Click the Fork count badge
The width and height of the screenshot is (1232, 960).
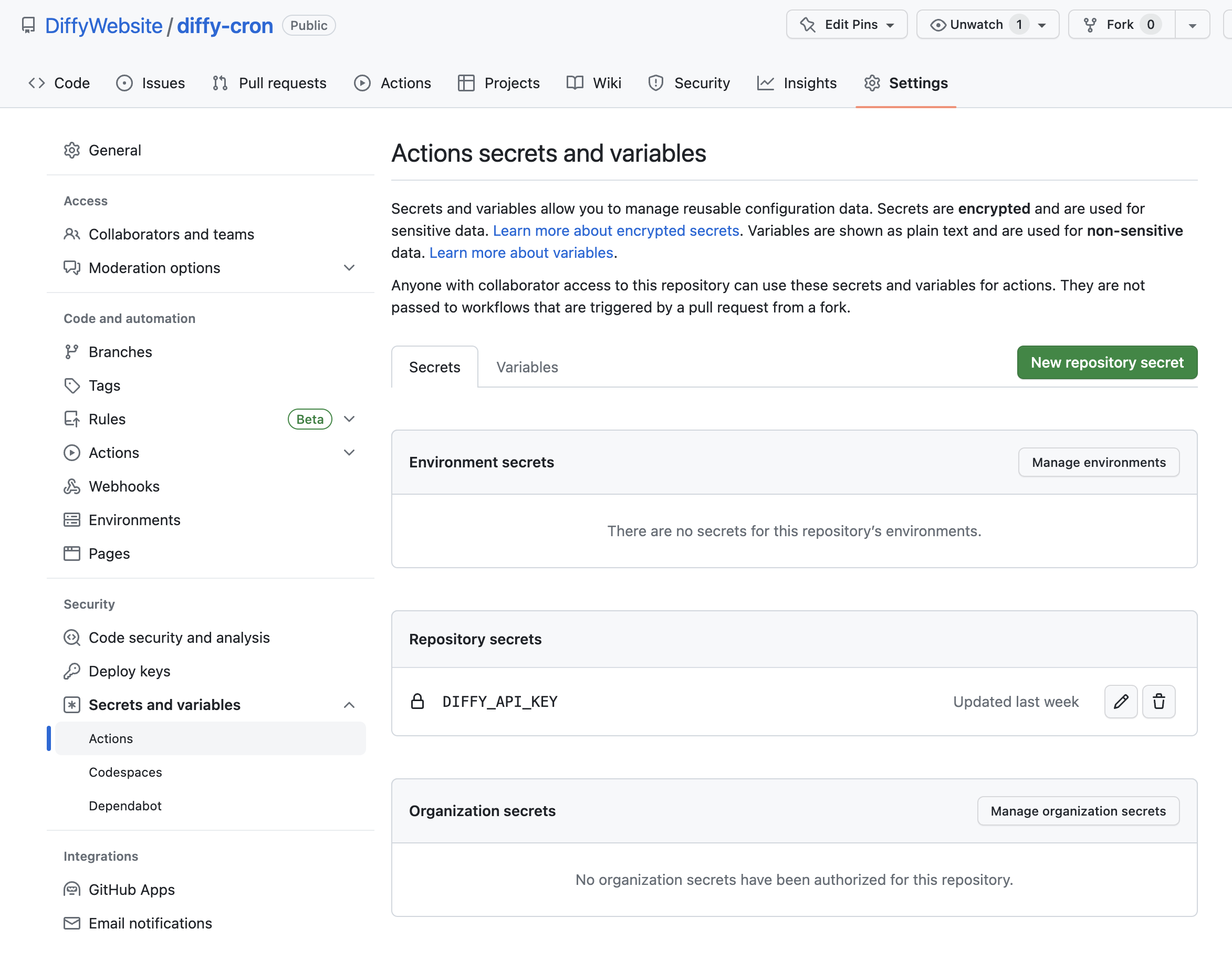[x=1150, y=25]
